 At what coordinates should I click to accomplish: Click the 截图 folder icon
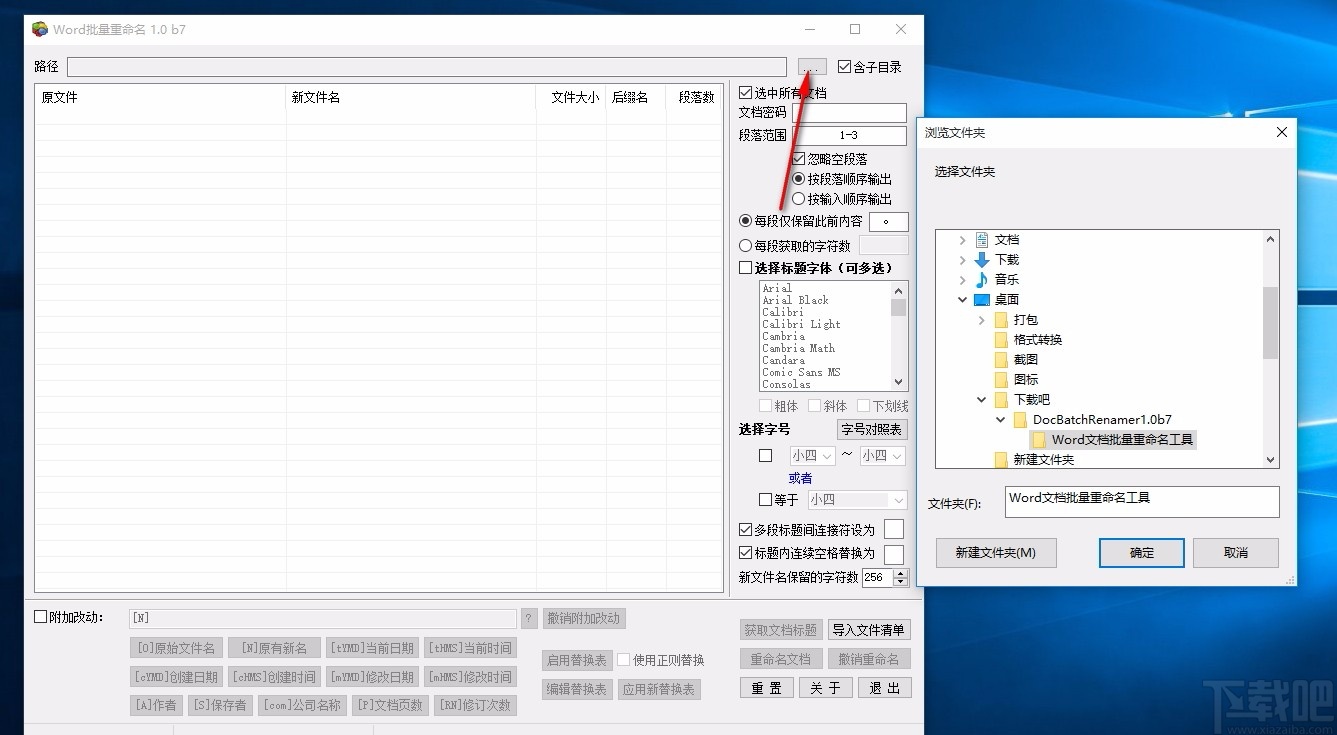point(1002,359)
